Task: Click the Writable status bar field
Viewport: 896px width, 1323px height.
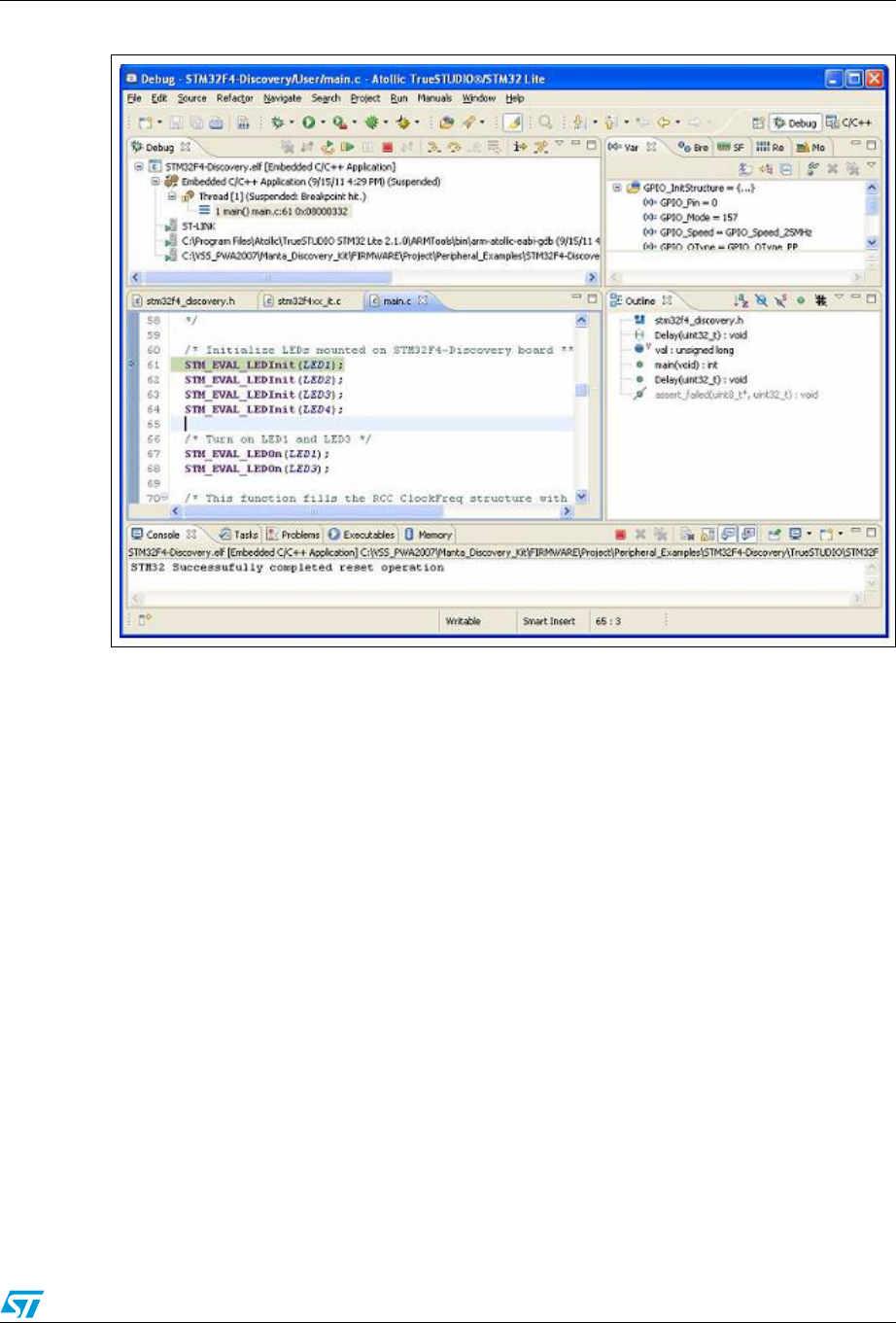Action: click(464, 621)
